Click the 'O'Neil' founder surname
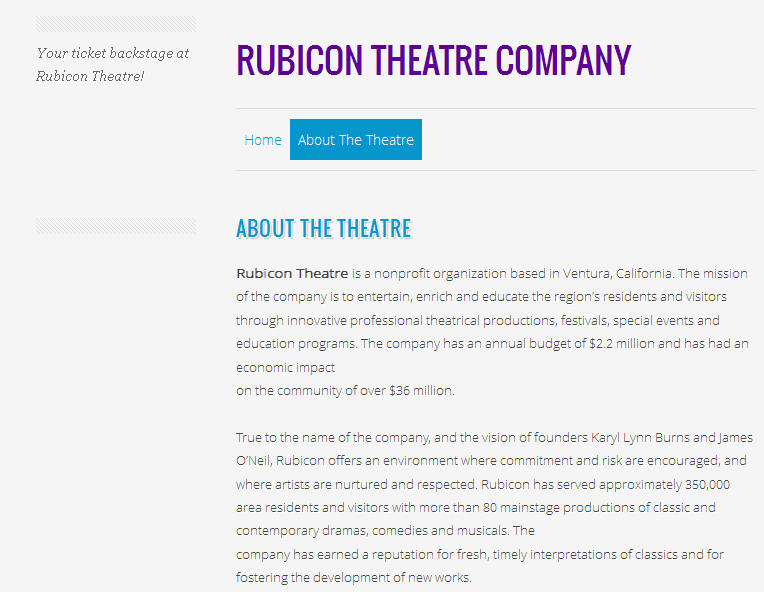The height and width of the screenshot is (592, 764). (253, 461)
